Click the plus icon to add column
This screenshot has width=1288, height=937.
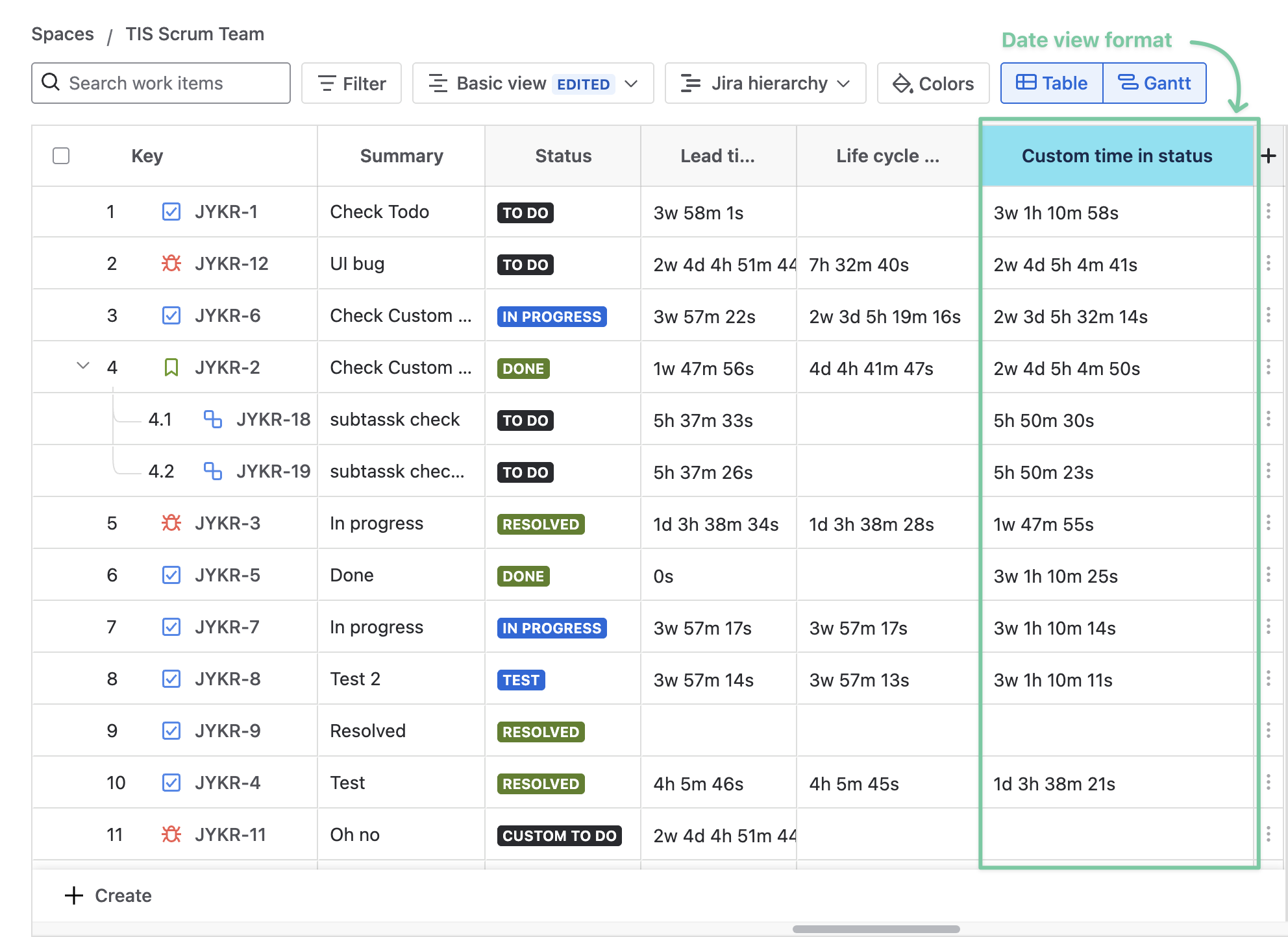tap(1269, 156)
